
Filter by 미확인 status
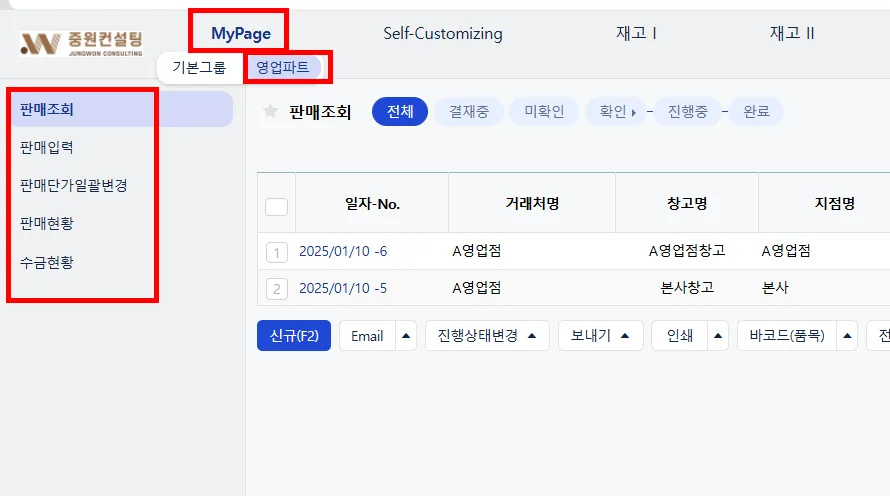544,111
